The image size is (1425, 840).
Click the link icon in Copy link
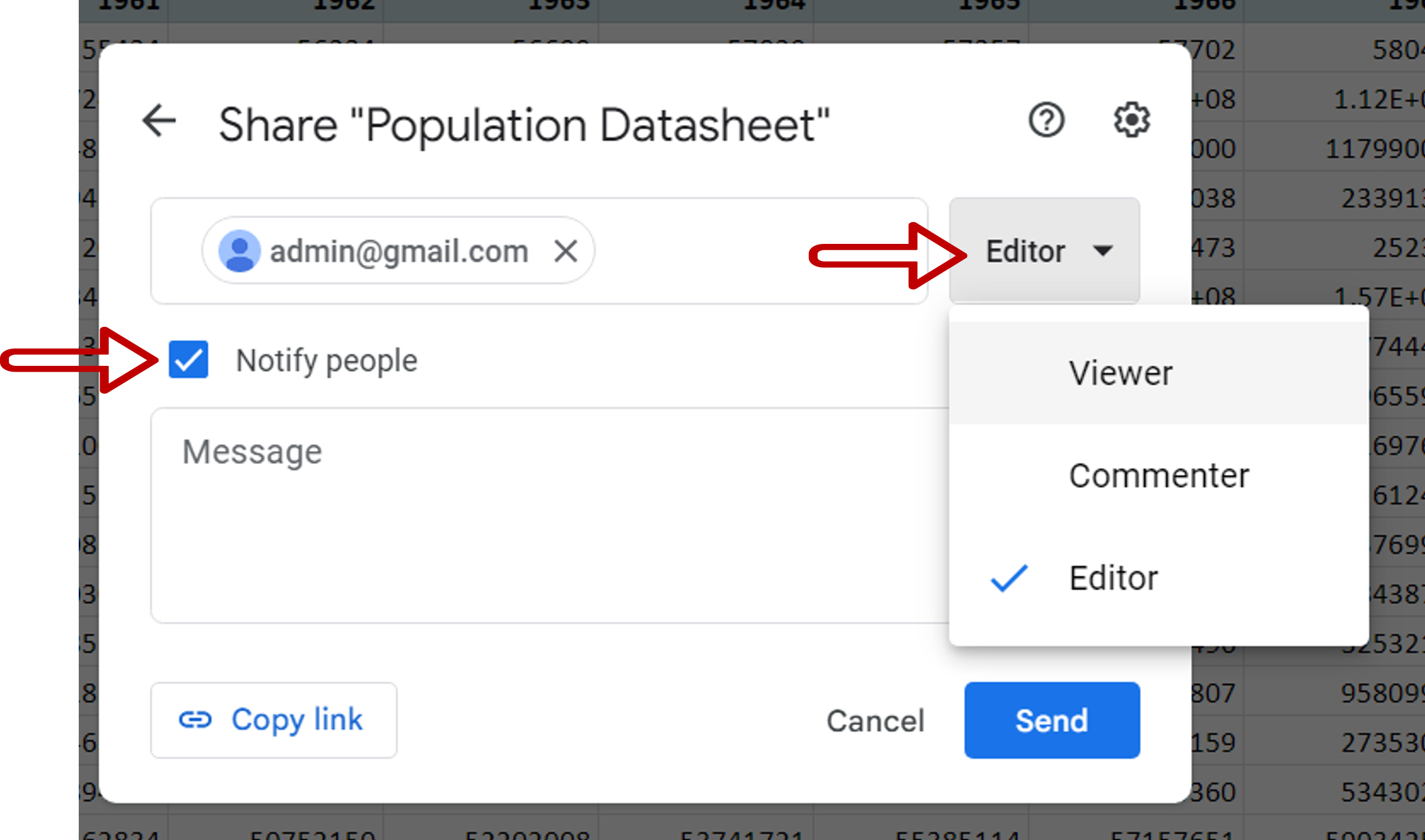coord(195,720)
